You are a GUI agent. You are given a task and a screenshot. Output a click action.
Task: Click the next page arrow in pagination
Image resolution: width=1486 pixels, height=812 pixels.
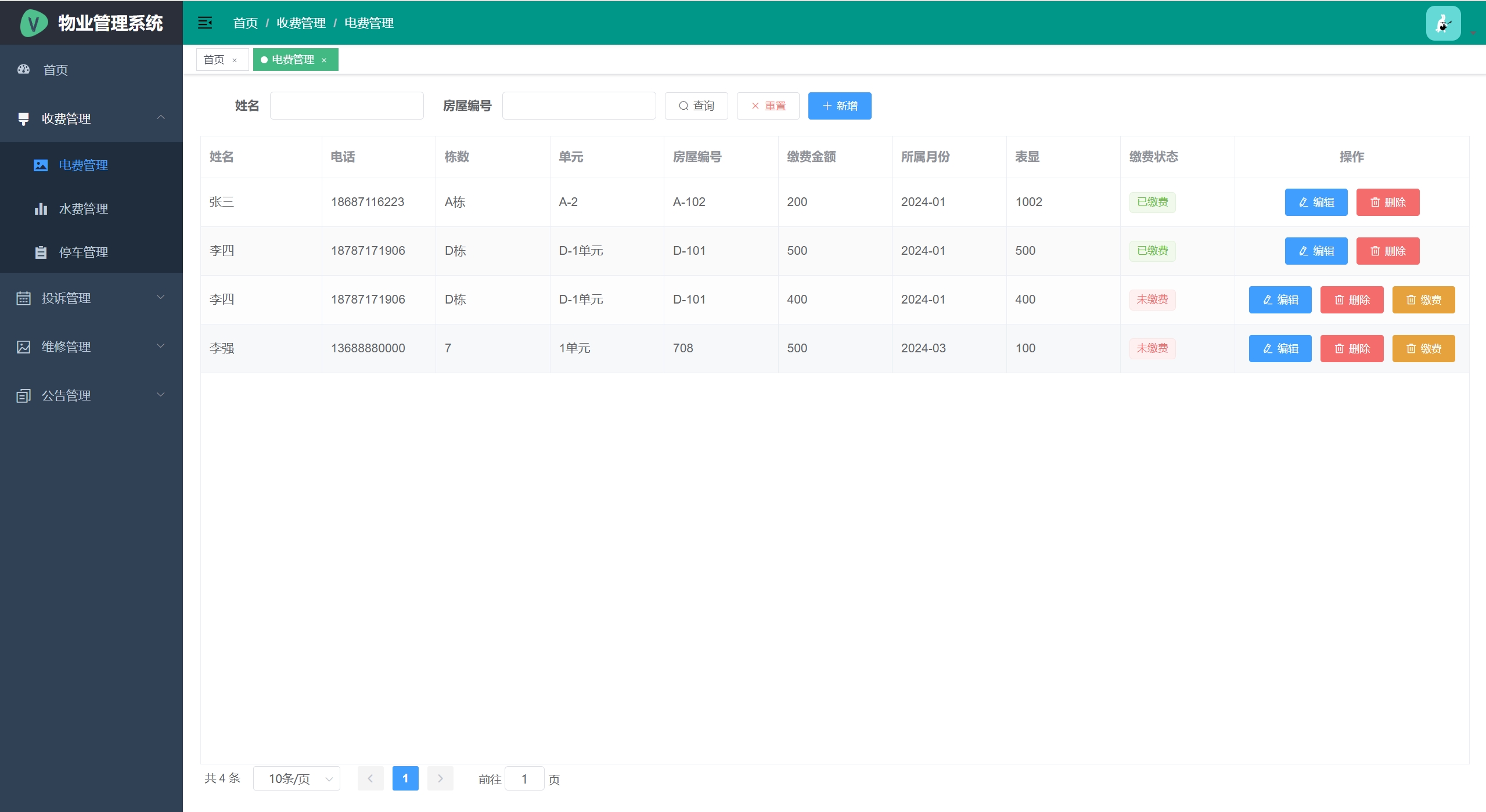pyautogui.click(x=440, y=778)
